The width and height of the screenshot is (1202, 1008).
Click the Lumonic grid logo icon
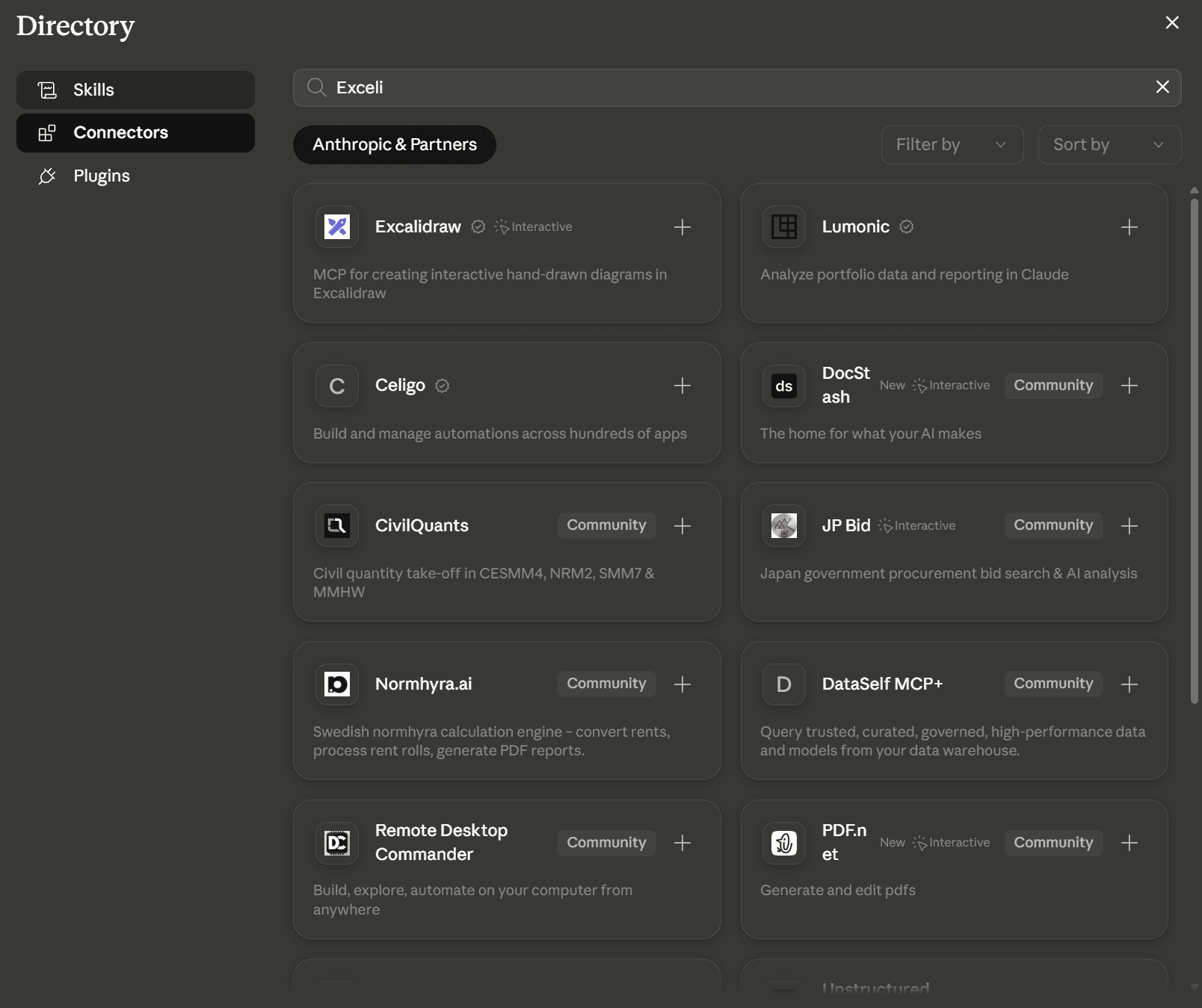(784, 226)
